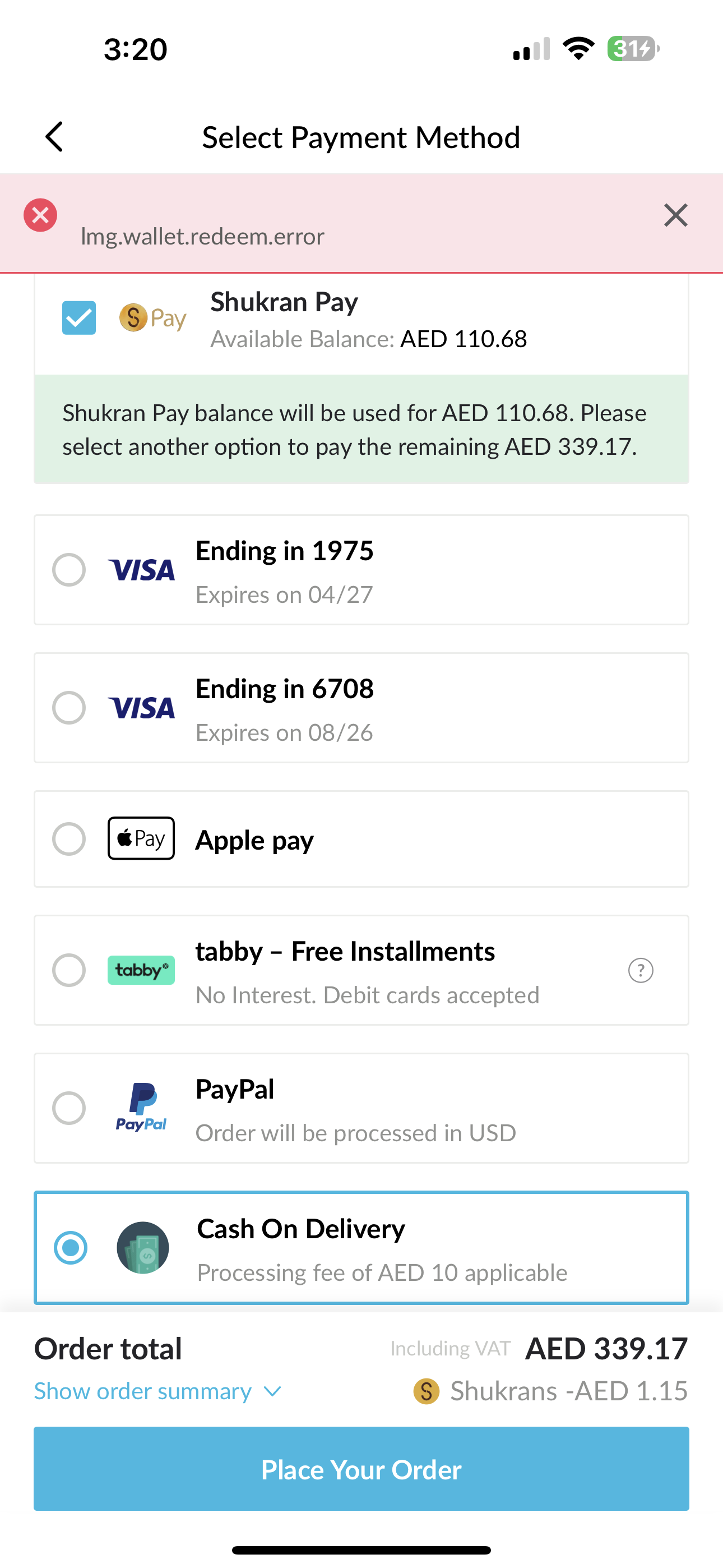Select PayPal payment radio button
Viewport: 723px width, 1568px height.
click(x=69, y=1108)
